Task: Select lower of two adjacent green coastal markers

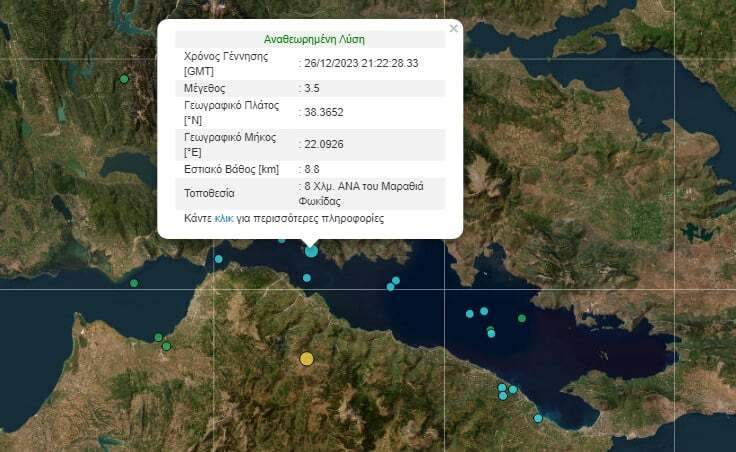Action: point(166,346)
